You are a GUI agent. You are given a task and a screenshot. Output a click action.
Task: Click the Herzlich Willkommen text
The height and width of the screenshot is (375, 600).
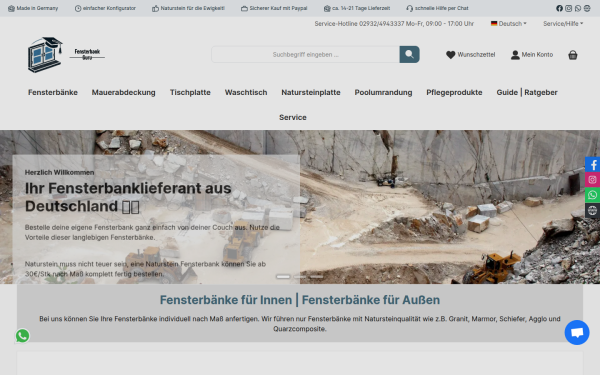pos(59,173)
